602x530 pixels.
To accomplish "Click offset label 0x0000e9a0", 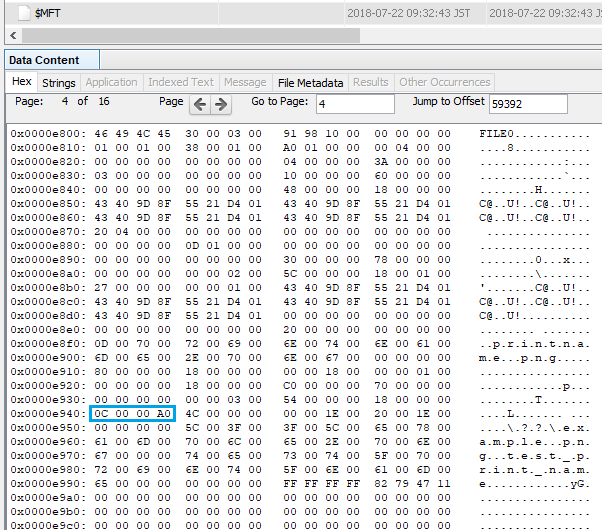I will (x=48, y=498).
